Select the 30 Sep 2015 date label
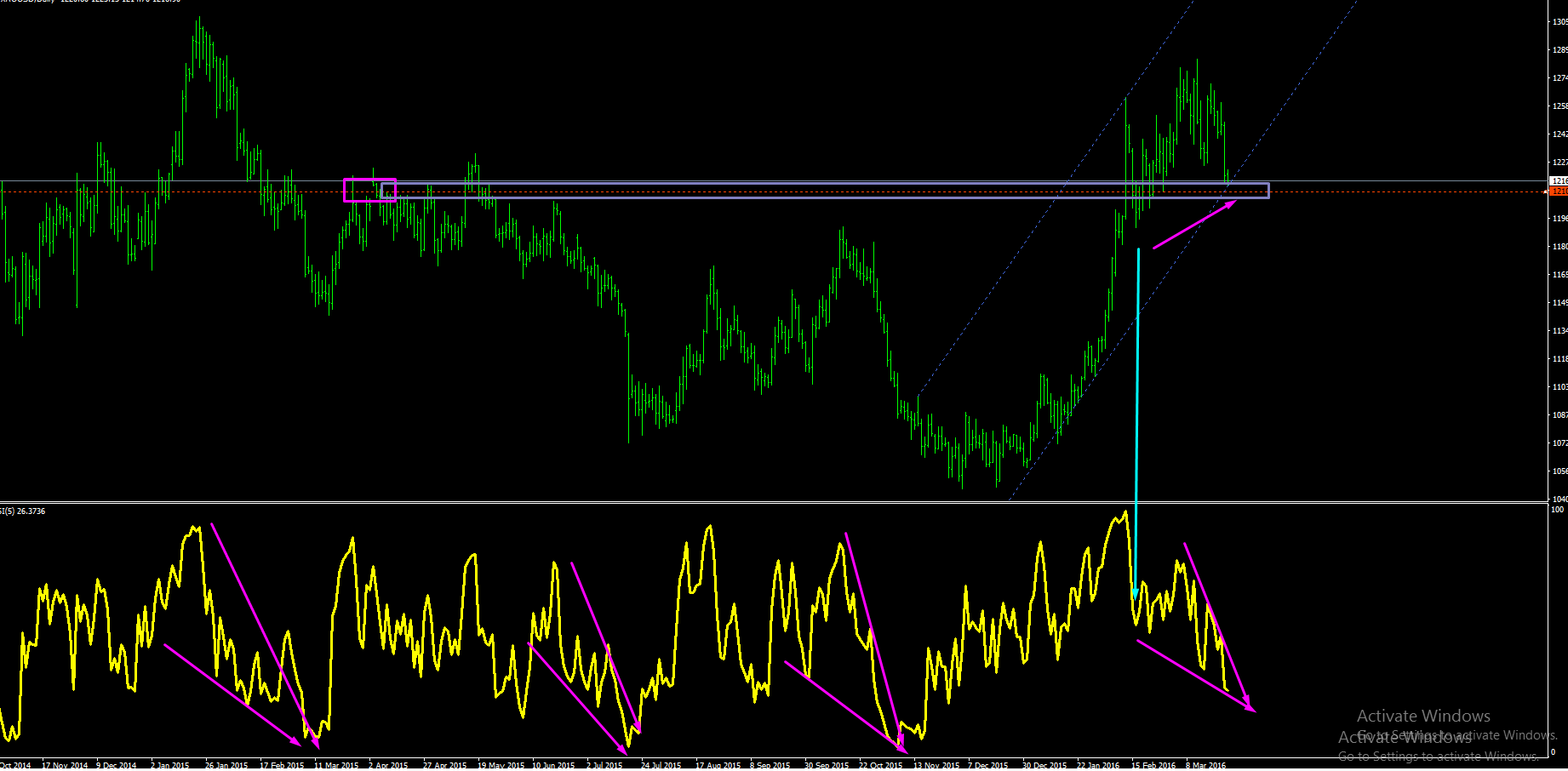Image resolution: width=1568 pixels, height=771 pixels. coord(827,765)
